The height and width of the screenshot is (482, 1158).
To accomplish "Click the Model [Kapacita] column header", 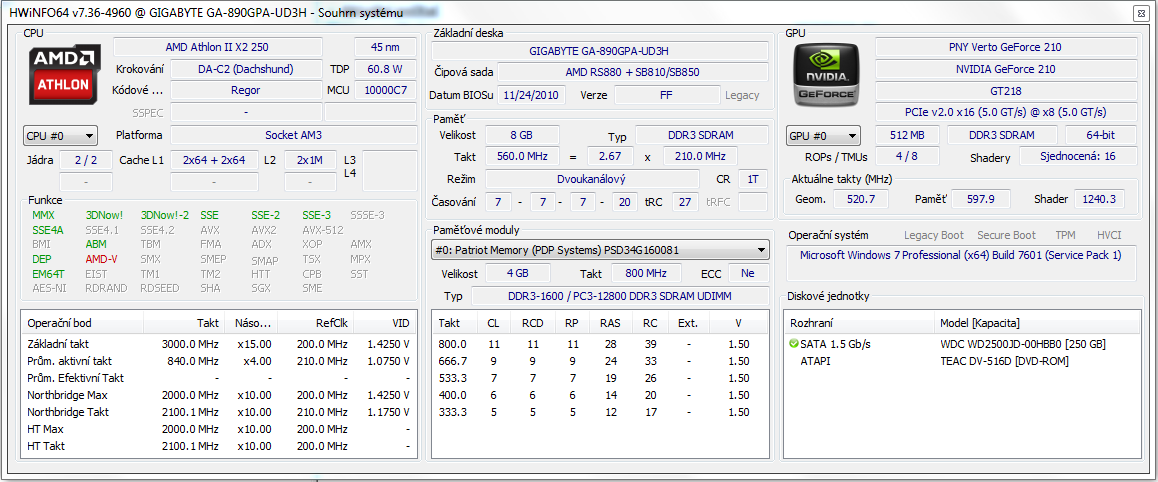I will coord(980,323).
